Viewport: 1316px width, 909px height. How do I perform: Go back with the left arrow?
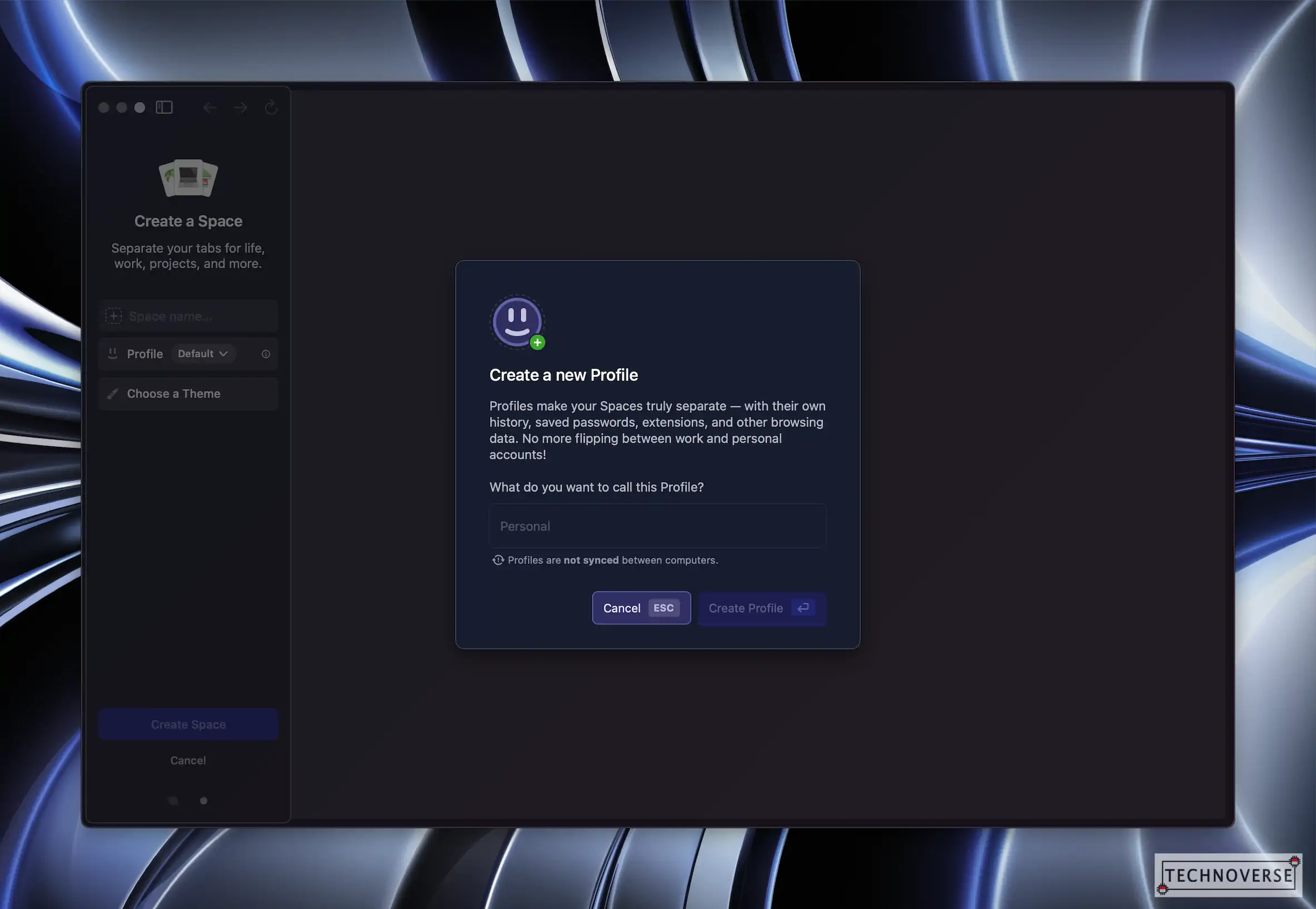(209, 107)
